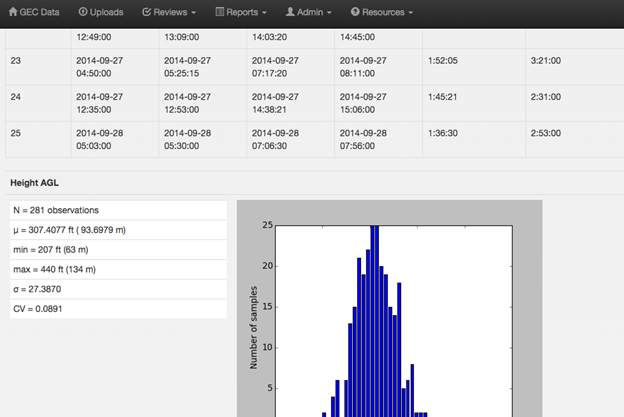Click the 2014-09-27 14:38:21 cell
Screen dimensions: 624x417
pos(291,103)
